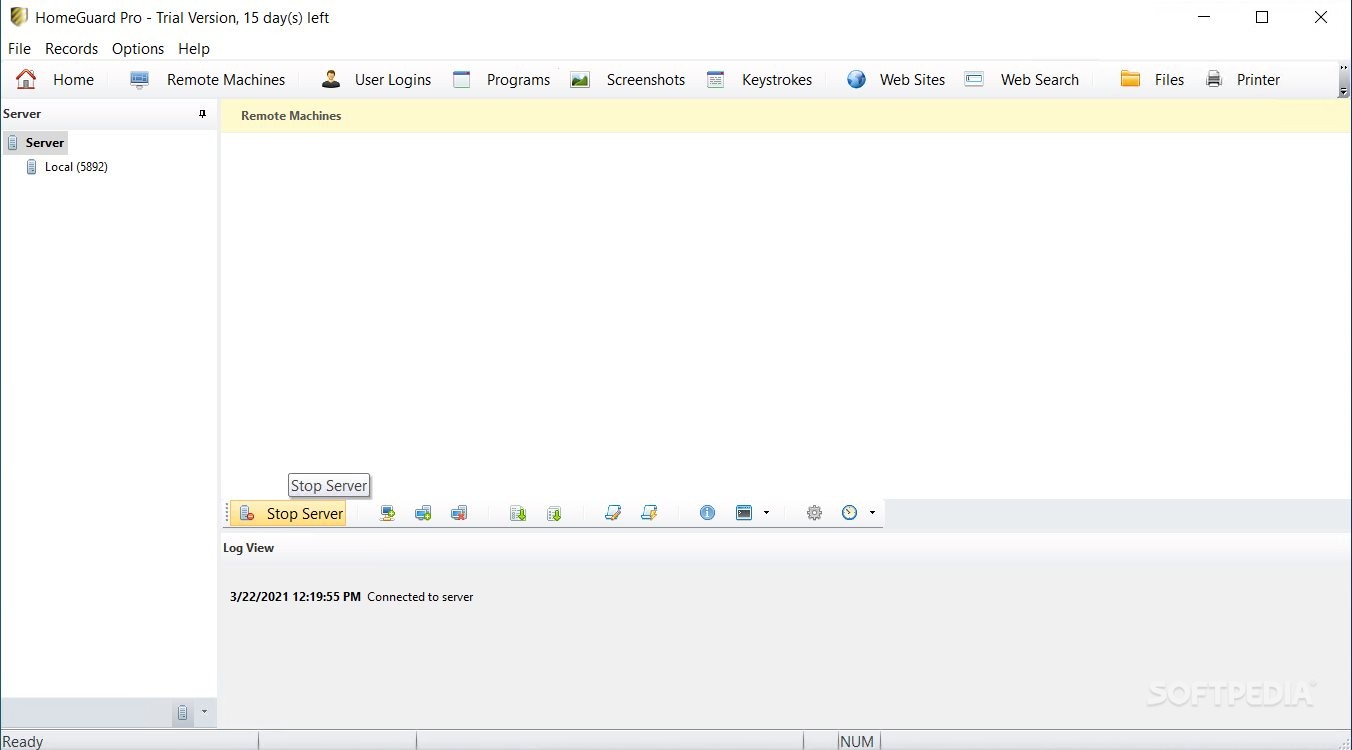1352x750 pixels.
Task: Click the server icon at Server panel bottom
Action: click(x=182, y=713)
